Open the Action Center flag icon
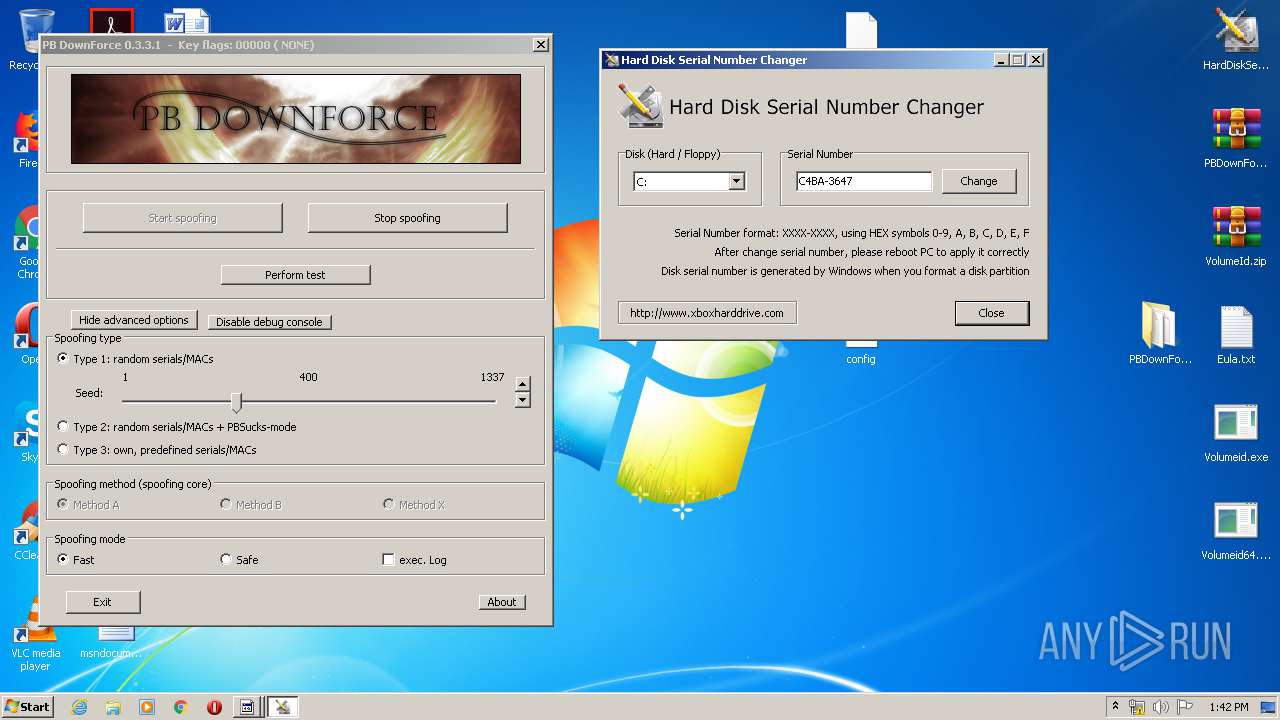The height and width of the screenshot is (720, 1280). (x=1185, y=707)
